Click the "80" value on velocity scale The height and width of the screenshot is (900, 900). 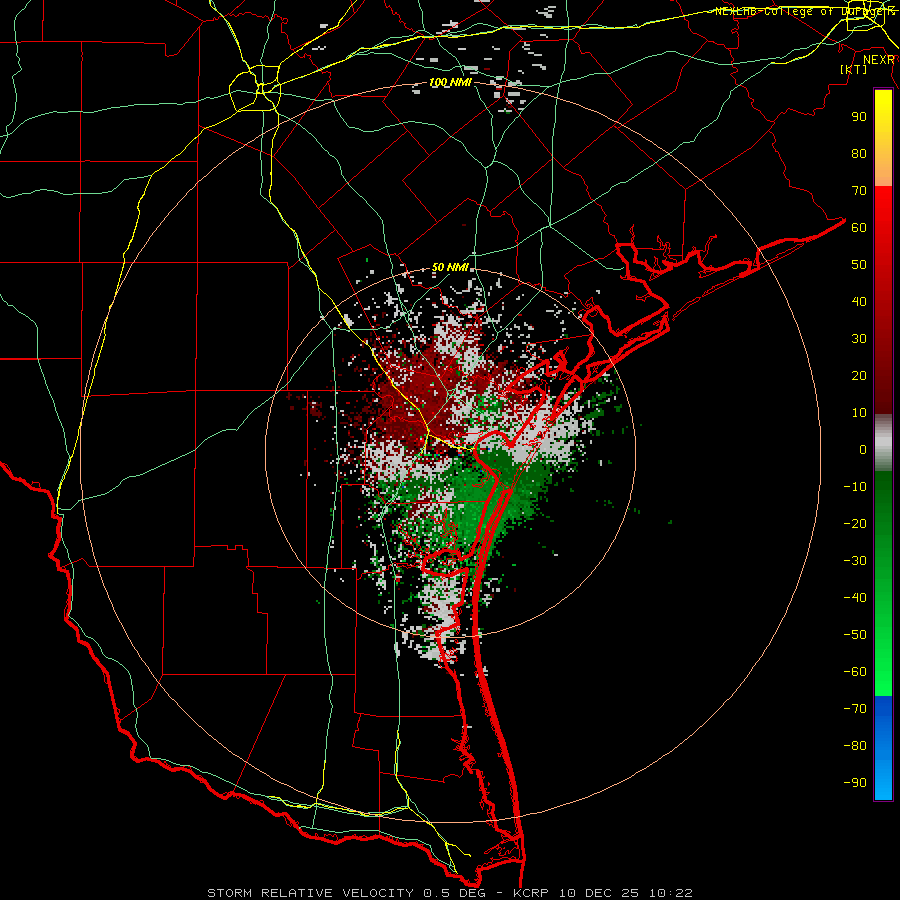click(859, 154)
